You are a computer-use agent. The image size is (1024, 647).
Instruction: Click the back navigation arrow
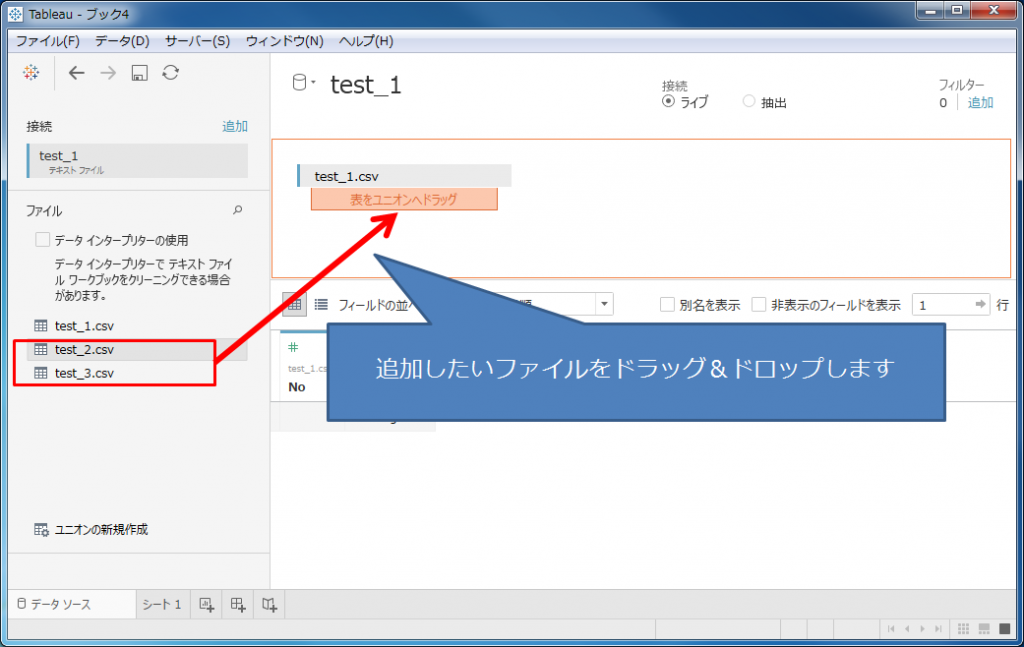point(76,72)
